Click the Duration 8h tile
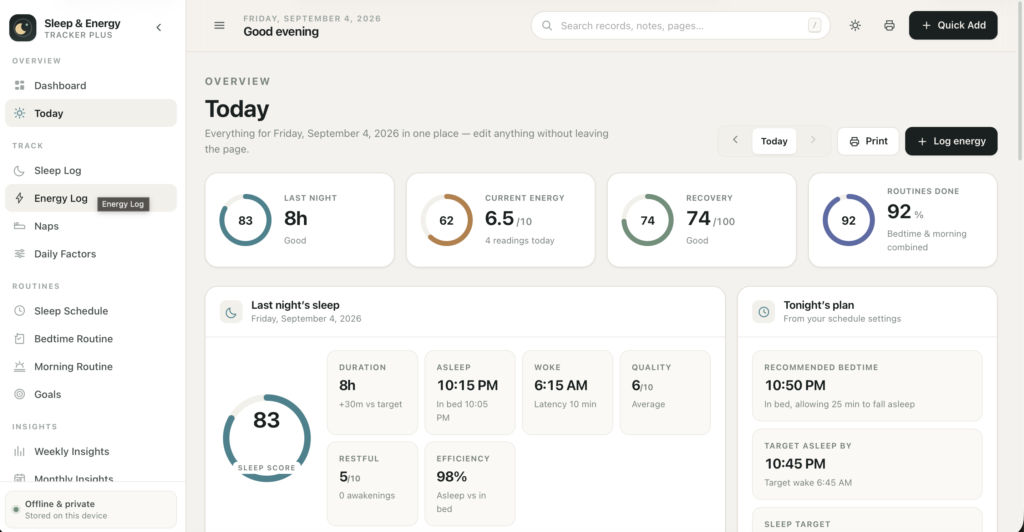This screenshot has height=532, width=1024. 372,392
